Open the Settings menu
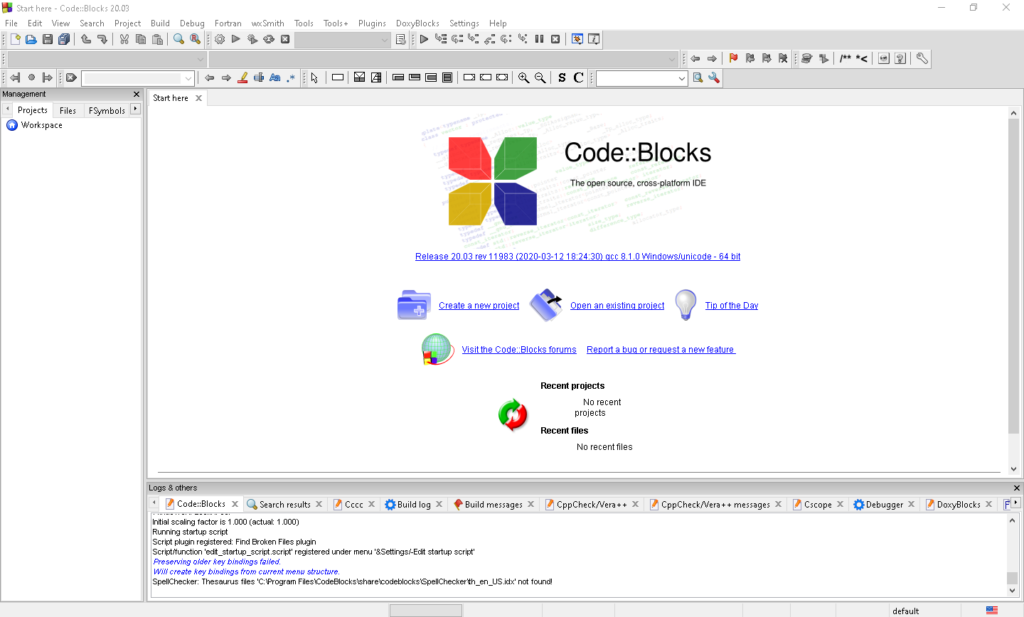The image size is (1024, 617). (x=464, y=23)
